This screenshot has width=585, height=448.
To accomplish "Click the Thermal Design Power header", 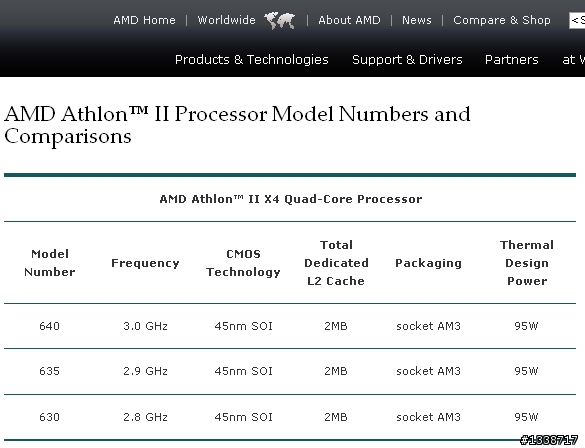I will coord(527,263).
